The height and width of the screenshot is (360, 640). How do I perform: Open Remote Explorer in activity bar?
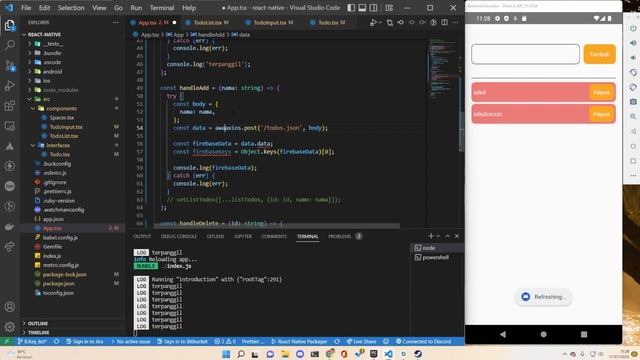[9, 126]
